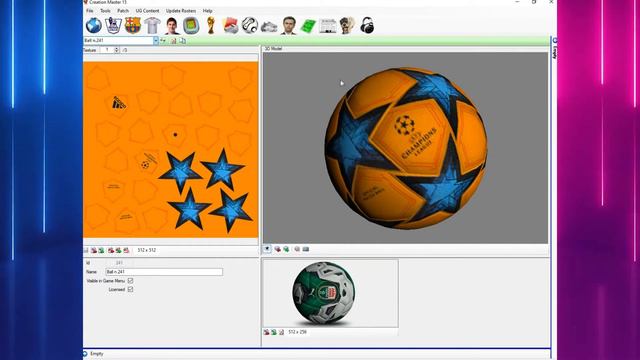This screenshot has height=360, width=640.
Task: Open the dog mascot icon
Action: click(347, 26)
